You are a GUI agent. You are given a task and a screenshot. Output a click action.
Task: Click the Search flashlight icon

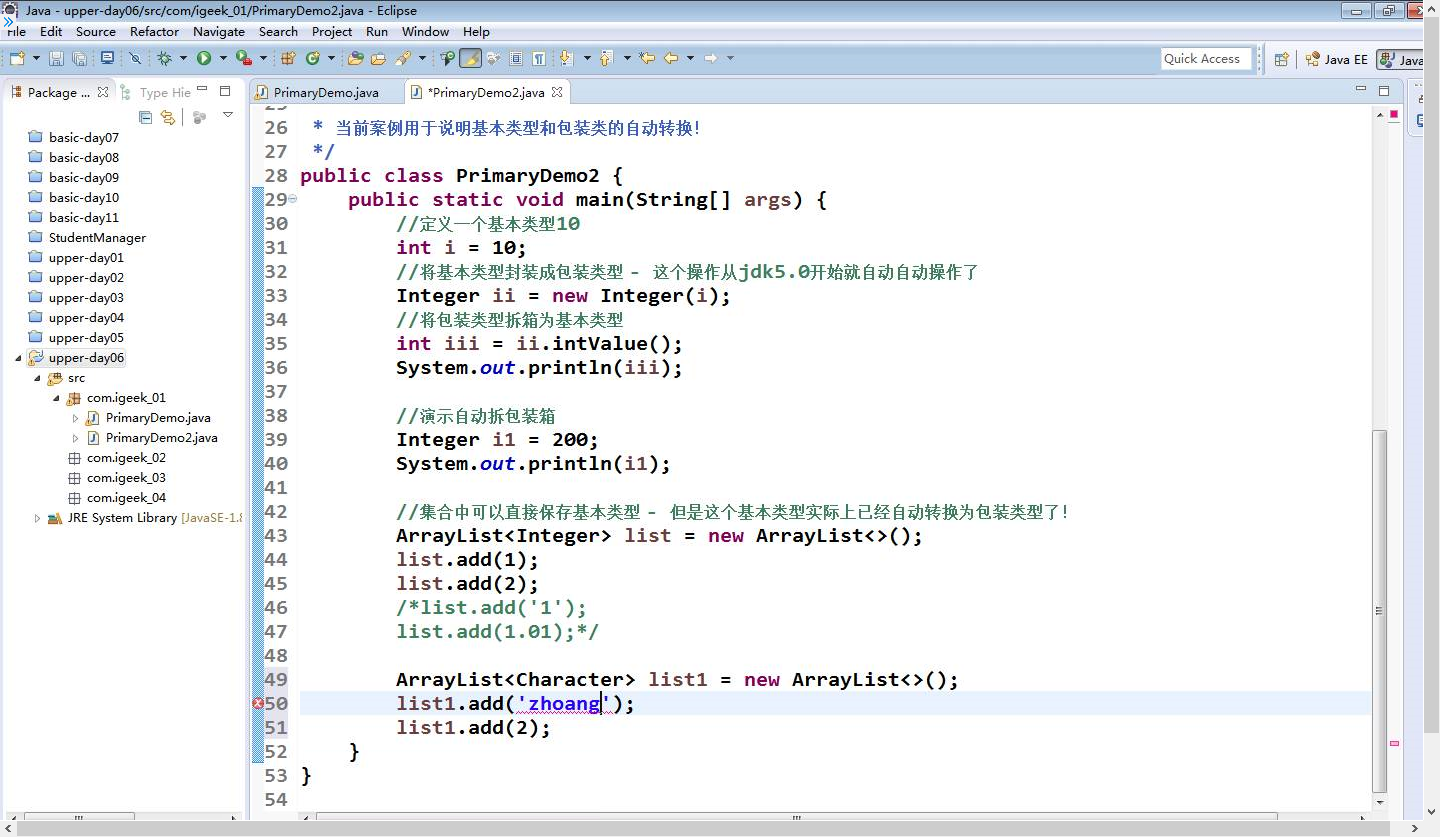tap(403, 58)
